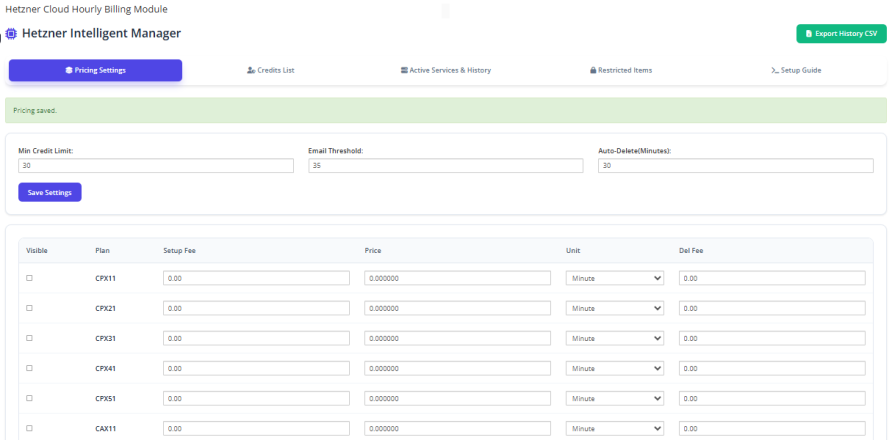Image resolution: width=892 pixels, height=440 pixels.
Task: Click the CPX21 plan name
Action: (x=105, y=309)
